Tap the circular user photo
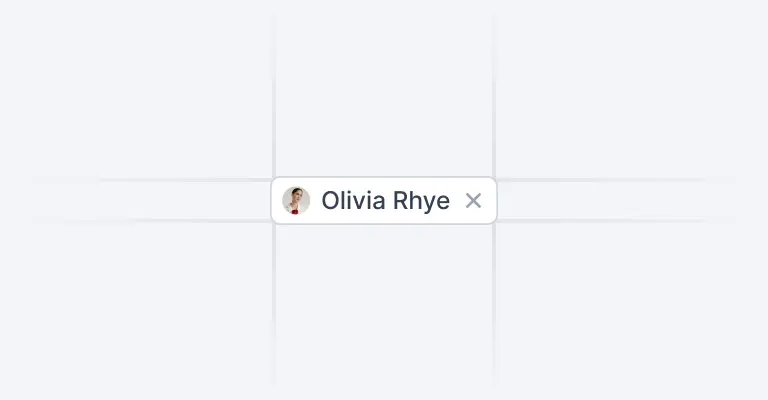Image resolution: width=768 pixels, height=400 pixels. coord(296,200)
